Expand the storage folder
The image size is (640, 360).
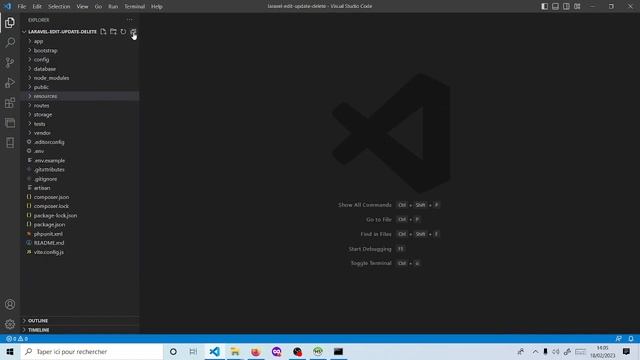tap(80, 115)
